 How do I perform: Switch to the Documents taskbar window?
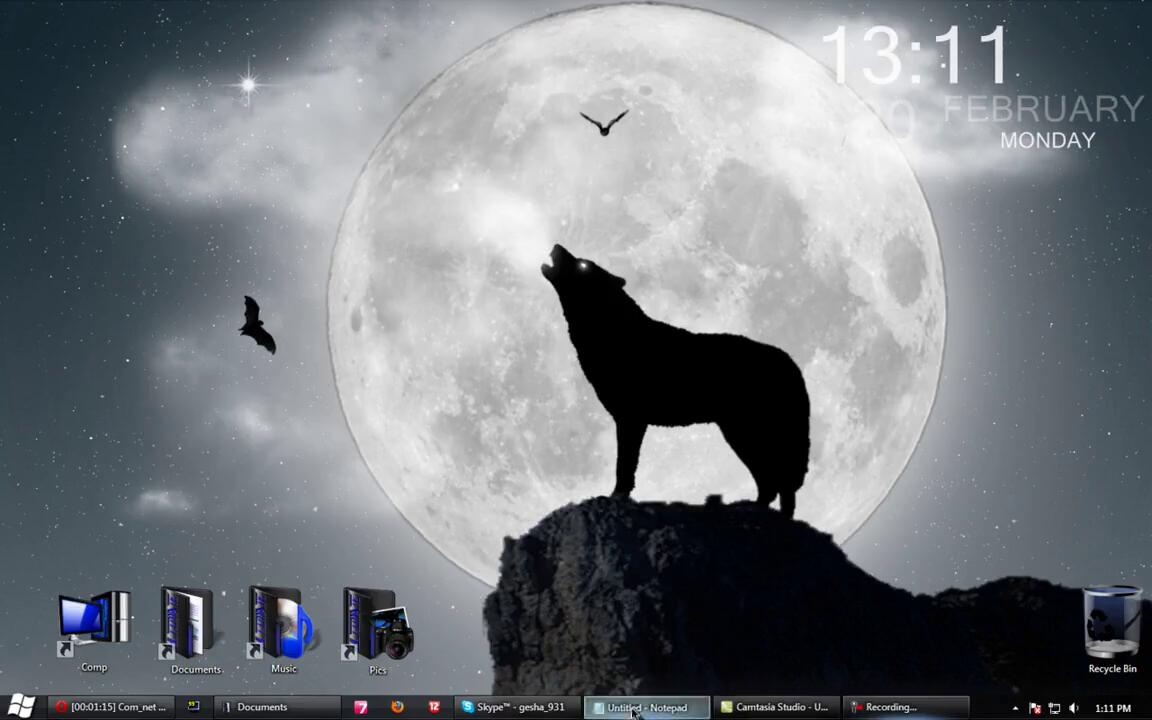(277, 707)
